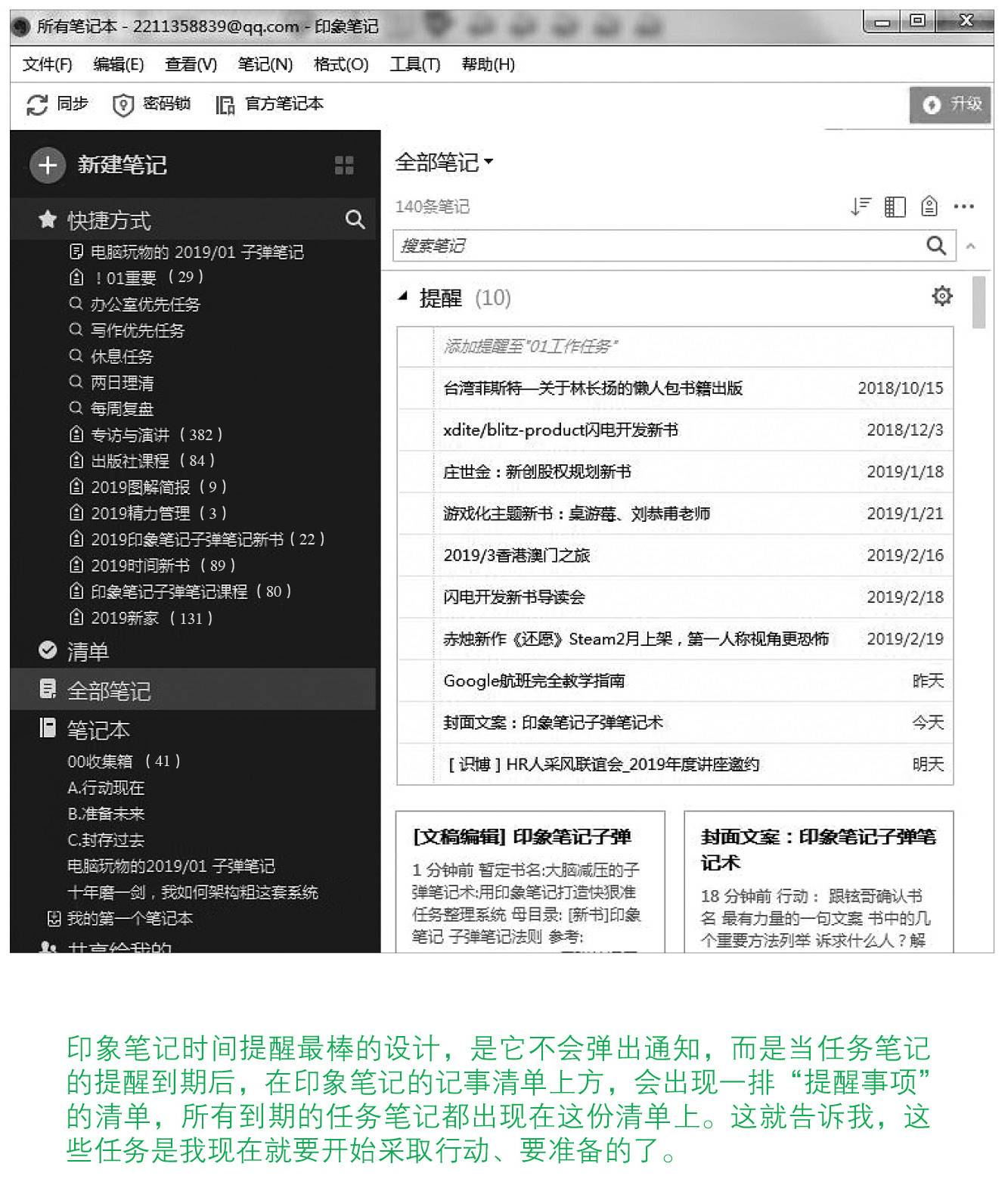The height and width of the screenshot is (1182, 1008).
Task: Toggle the sidebar grid view icon
Action: pos(344,166)
